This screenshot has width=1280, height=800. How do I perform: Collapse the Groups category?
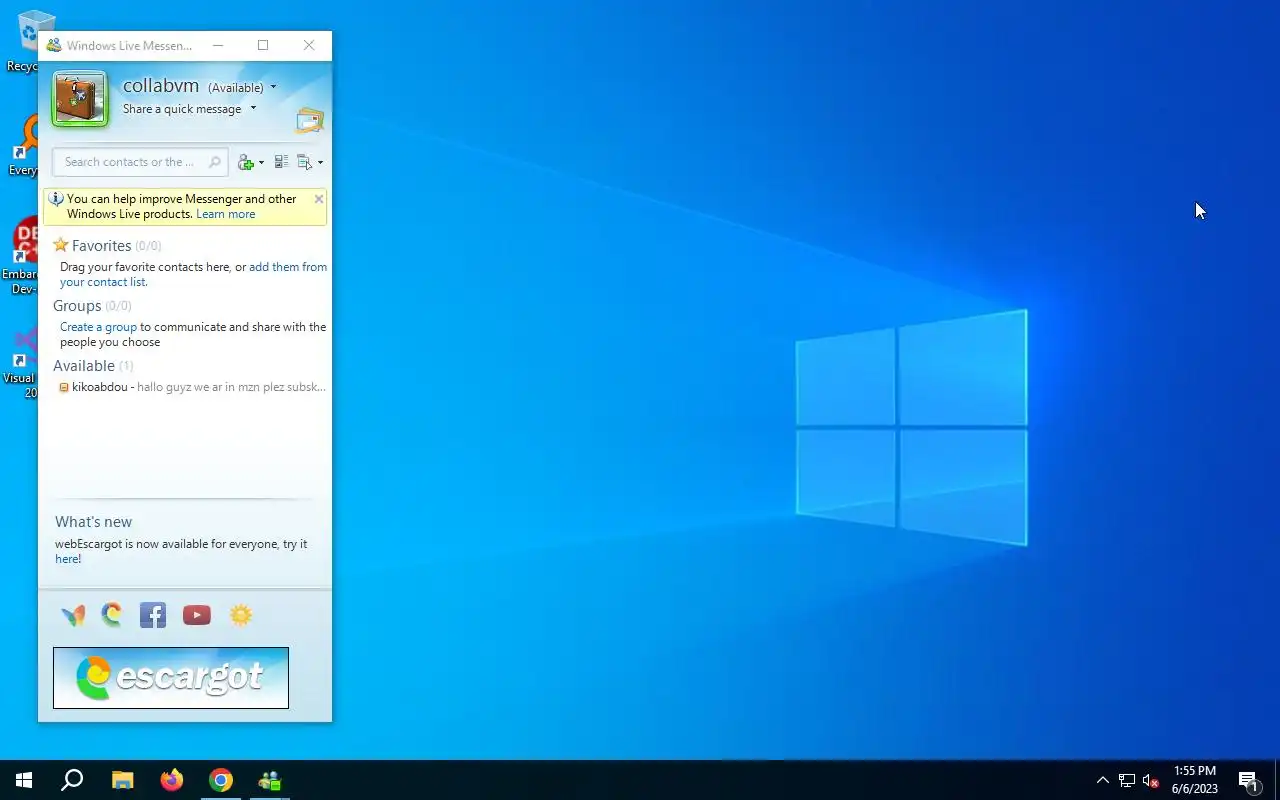pyautogui.click(x=77, y=306)
